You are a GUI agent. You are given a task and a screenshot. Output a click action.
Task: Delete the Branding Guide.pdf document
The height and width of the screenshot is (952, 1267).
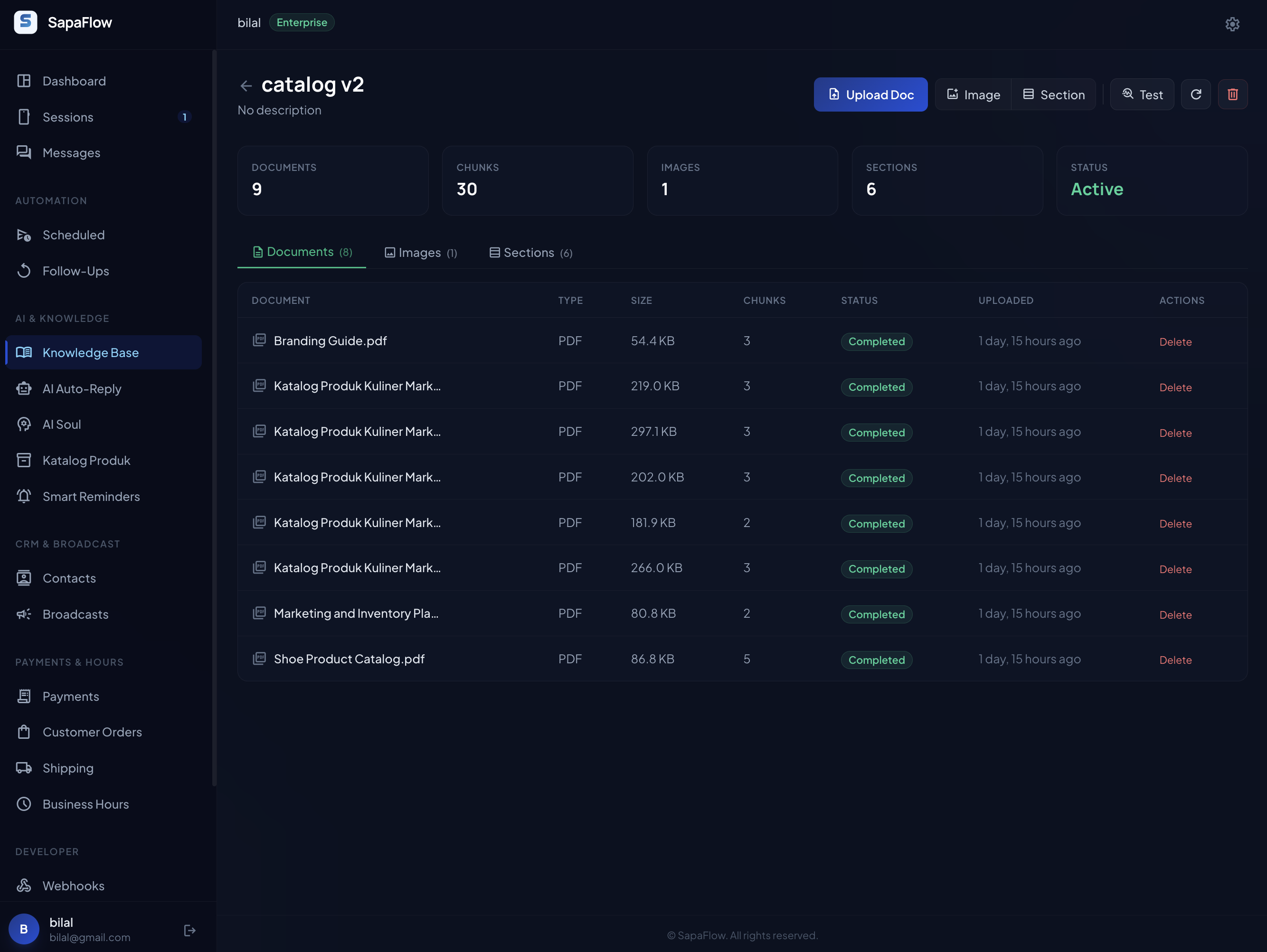tap(1175, 342)
